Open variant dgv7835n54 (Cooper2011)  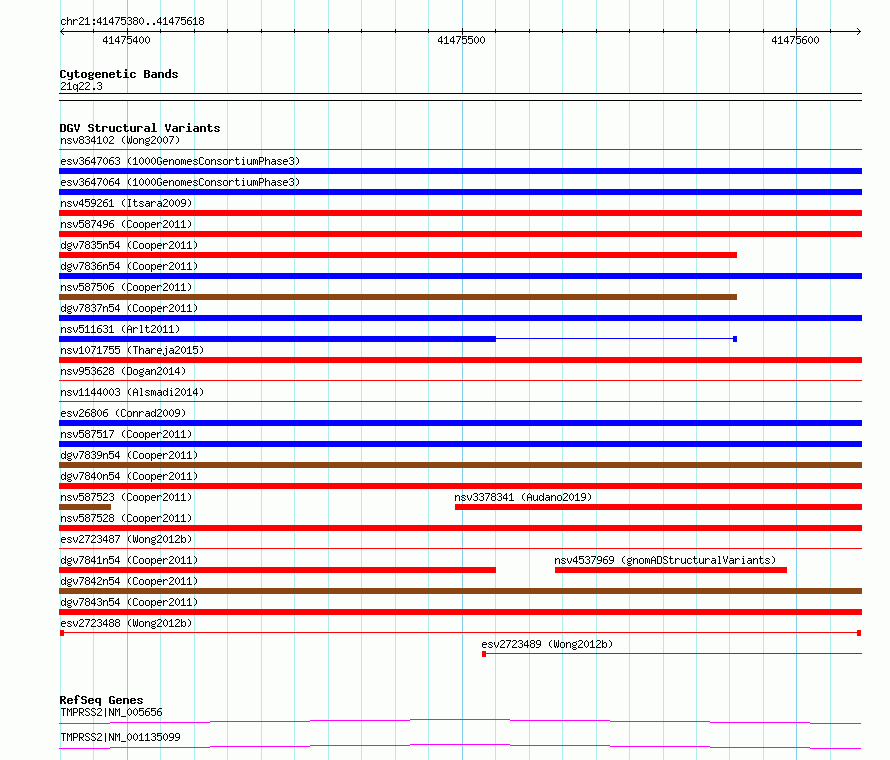[129, 245]
